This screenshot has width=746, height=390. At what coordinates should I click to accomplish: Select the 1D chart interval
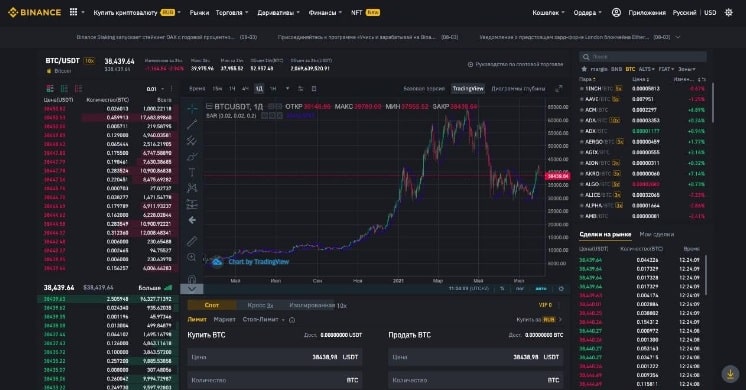(x=259, y=88)
